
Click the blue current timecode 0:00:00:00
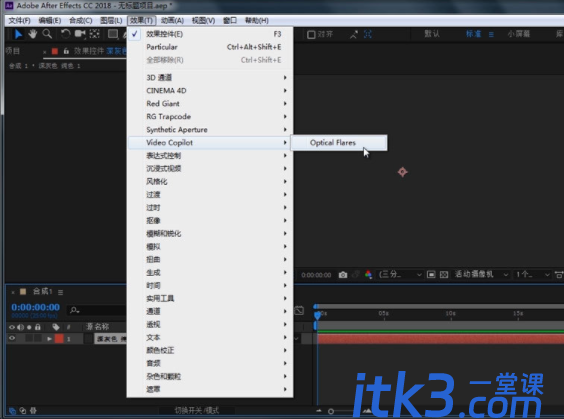36,308
